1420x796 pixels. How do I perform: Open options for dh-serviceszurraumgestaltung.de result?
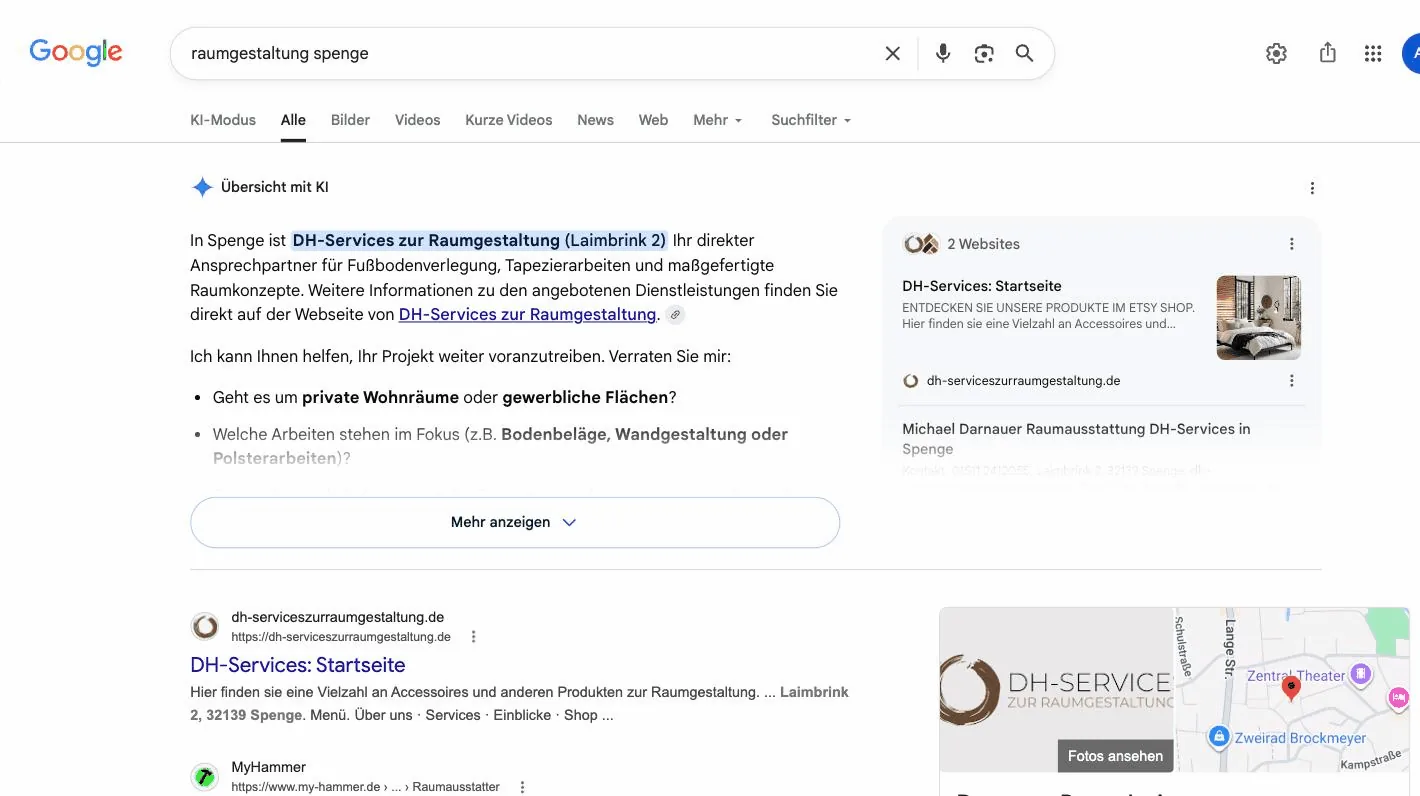click(474, 637)
